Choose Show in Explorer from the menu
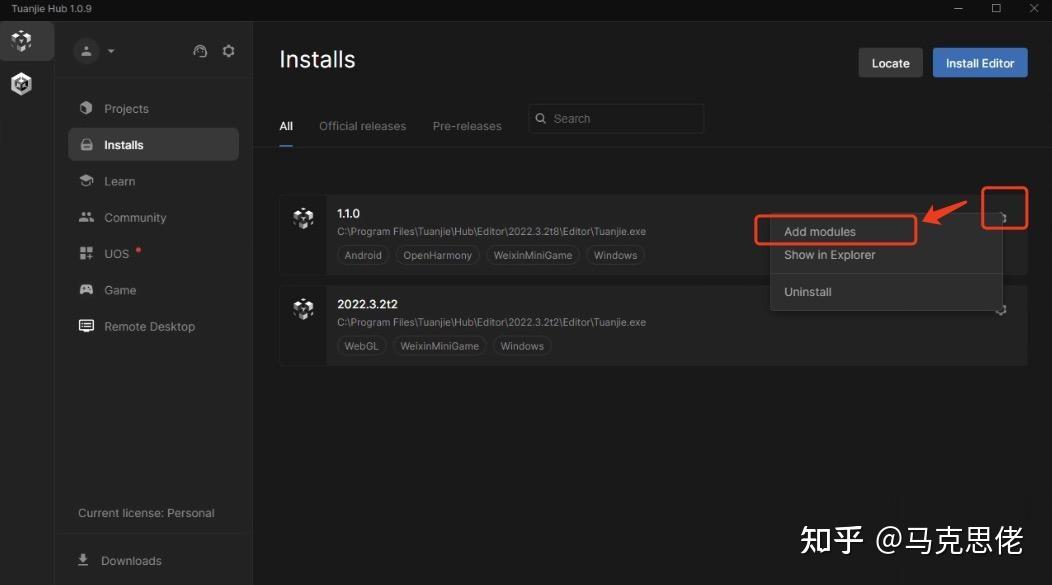Image resolution: width=1052 pixels, height=585 pixels. coord(829,255)
